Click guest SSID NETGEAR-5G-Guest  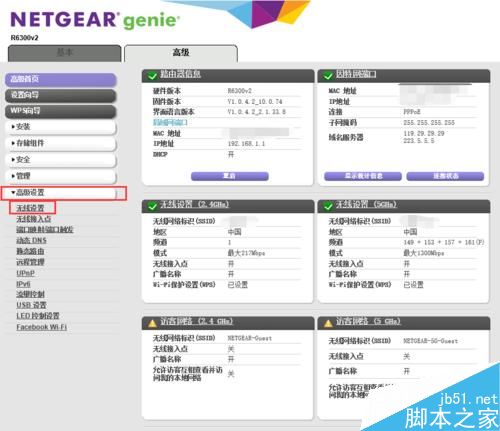coord(431,341)
